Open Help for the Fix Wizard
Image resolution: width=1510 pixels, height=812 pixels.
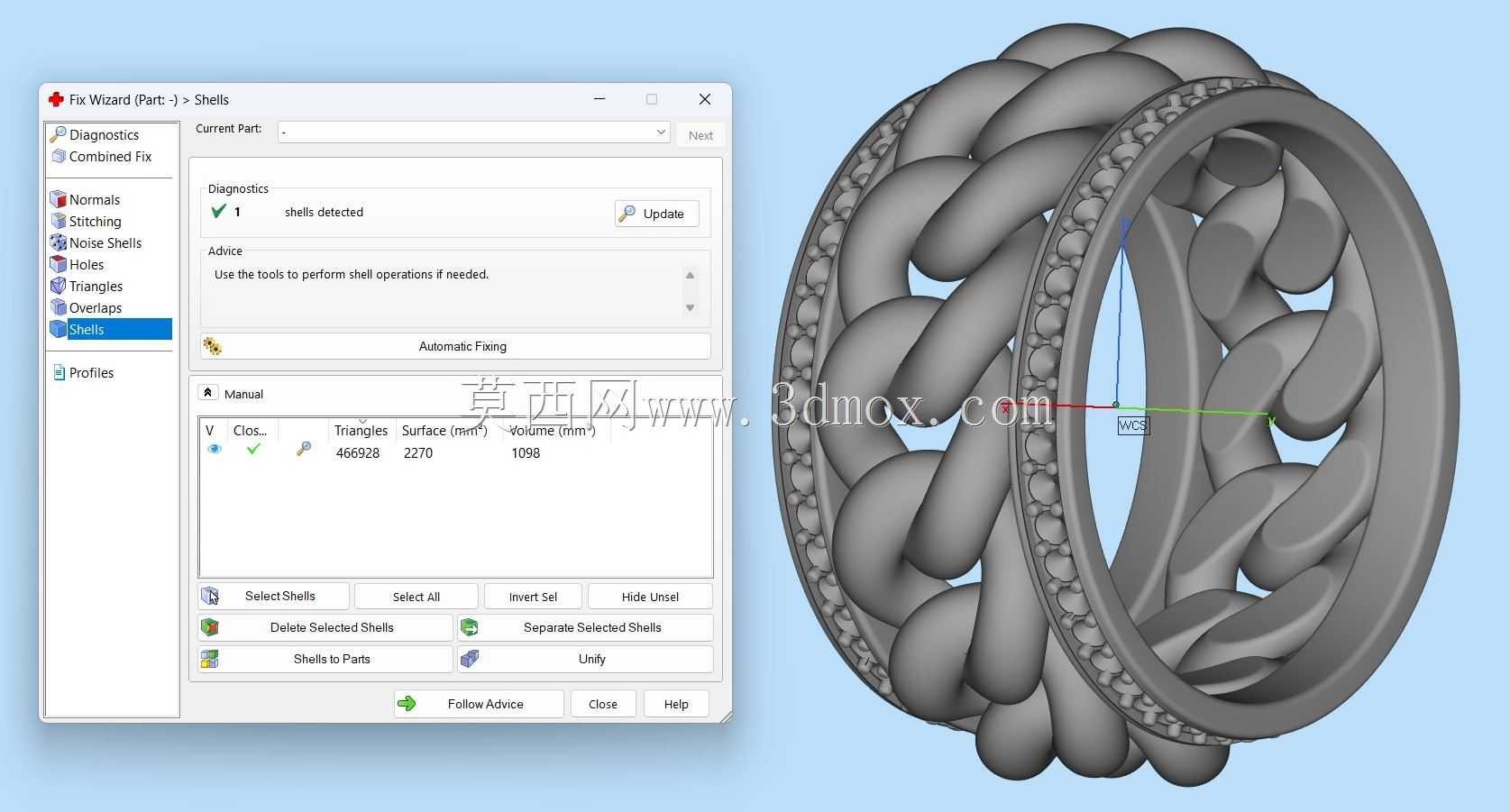[x=676, y=704]
